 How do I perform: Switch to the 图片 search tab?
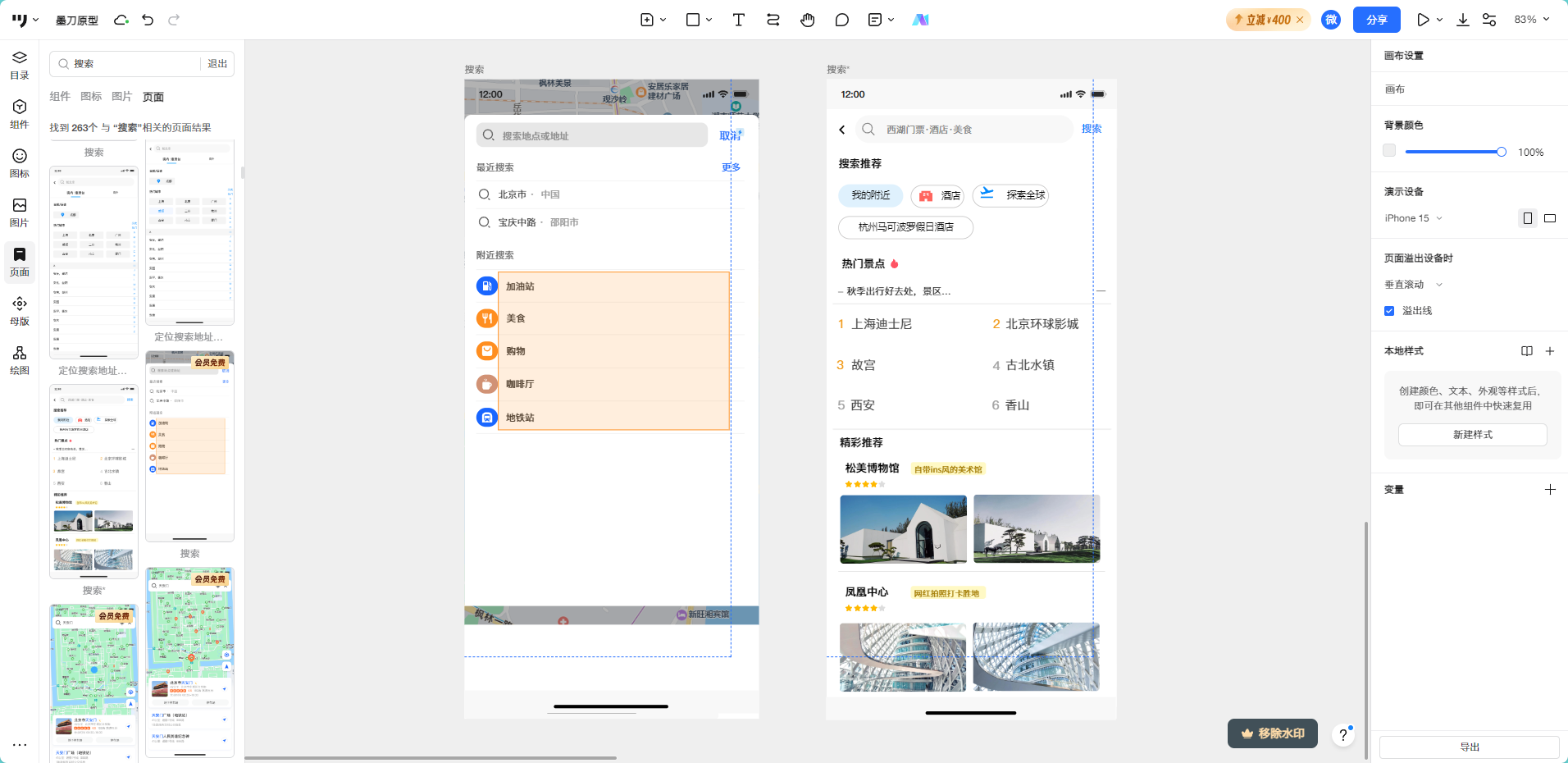click(x=122, y=97)
